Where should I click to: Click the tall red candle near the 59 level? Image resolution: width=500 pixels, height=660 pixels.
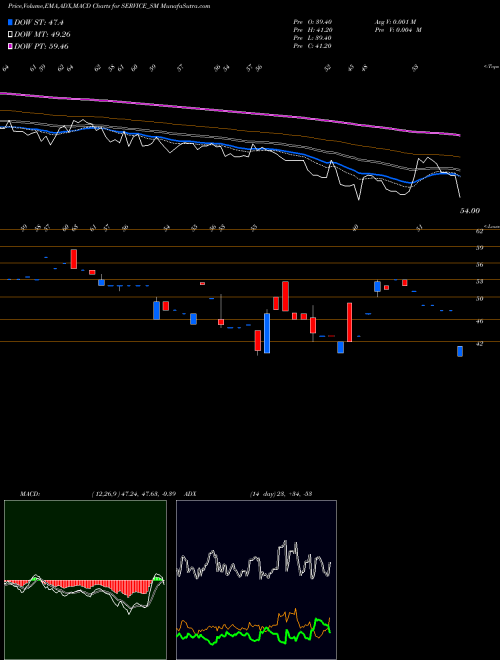coord(74,259)
